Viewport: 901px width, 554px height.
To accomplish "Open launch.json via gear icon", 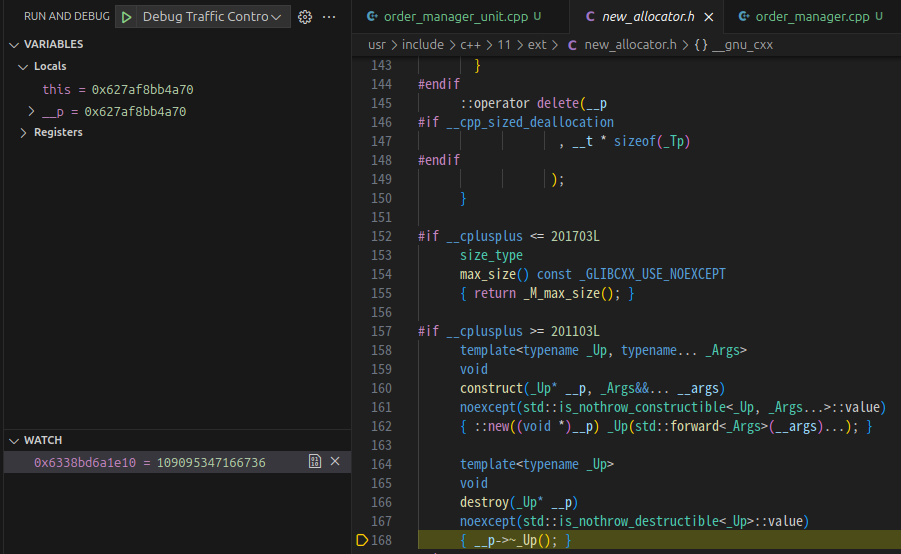I will [305, 17].
